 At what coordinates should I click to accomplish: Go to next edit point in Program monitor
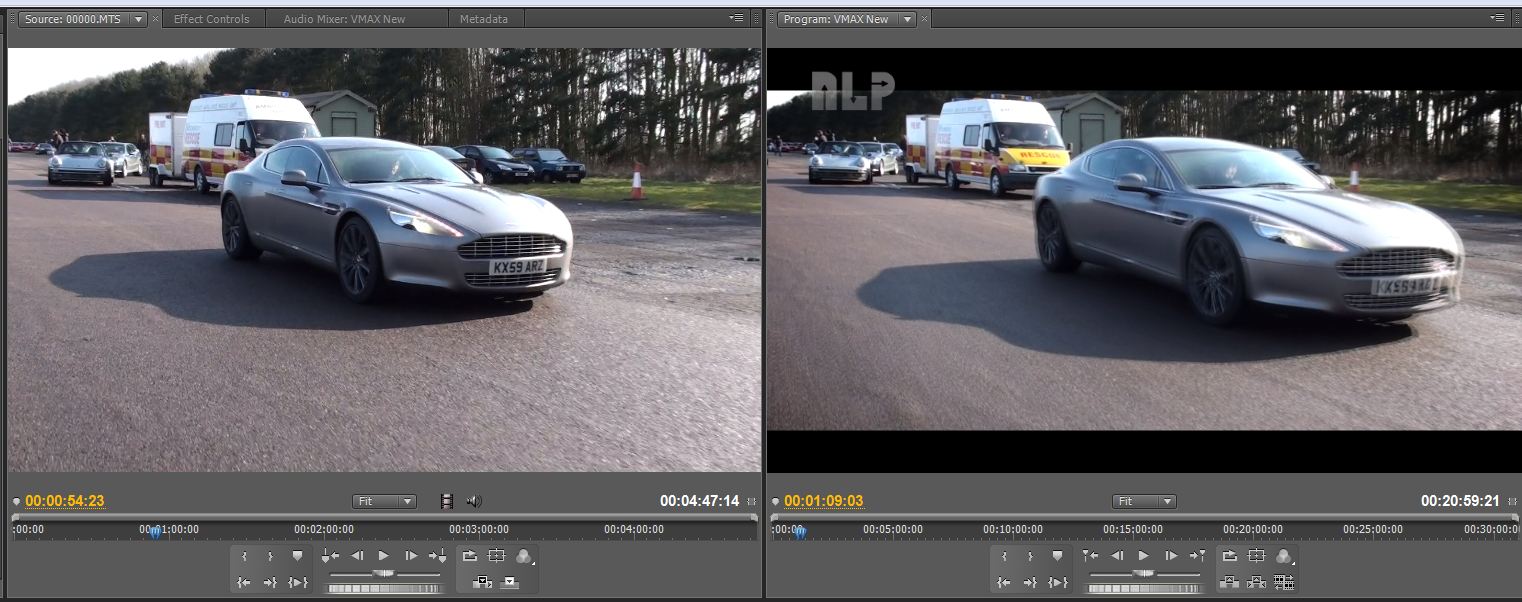[1198, 556]
